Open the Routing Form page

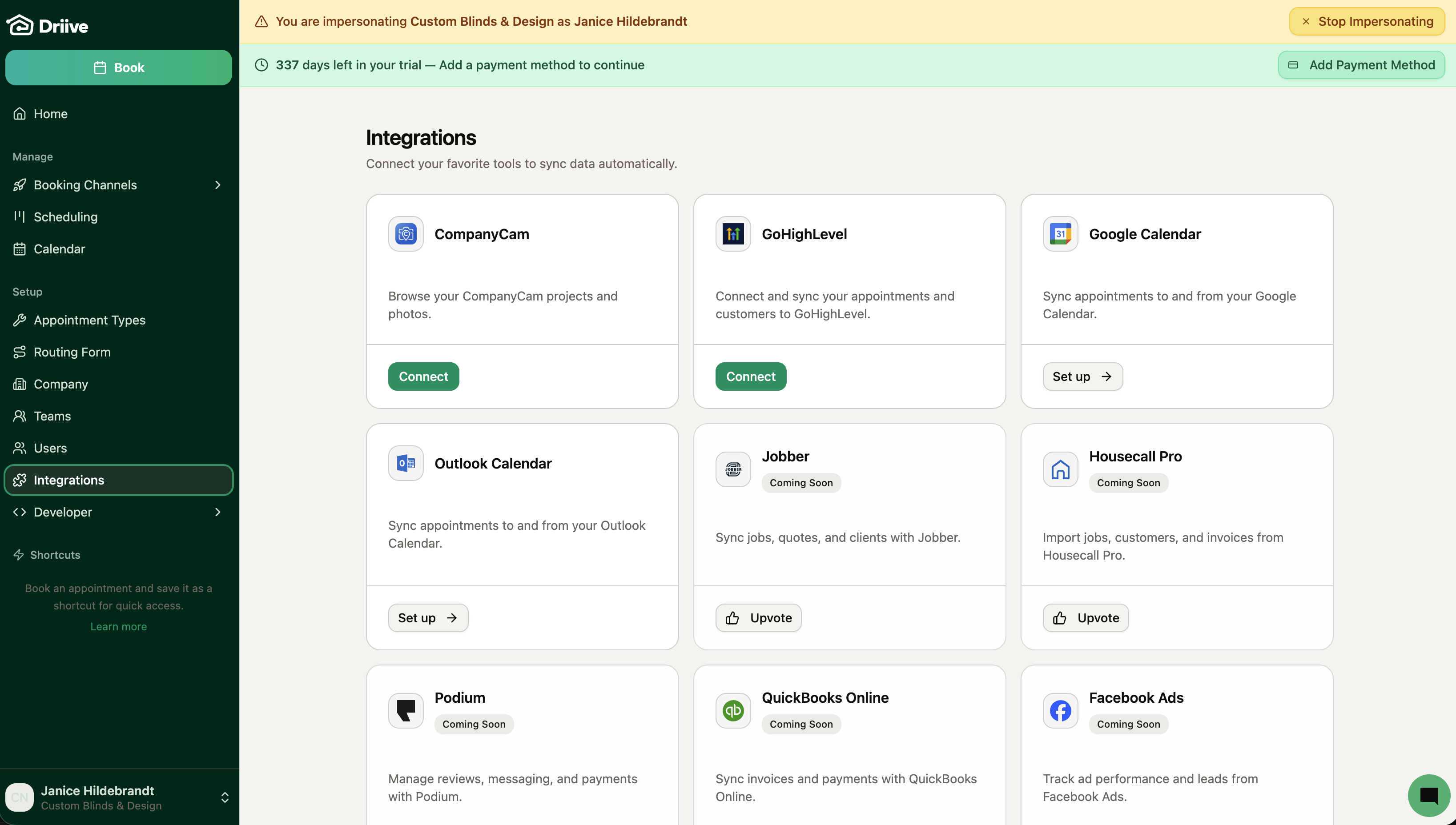click(x=72, y=352)
